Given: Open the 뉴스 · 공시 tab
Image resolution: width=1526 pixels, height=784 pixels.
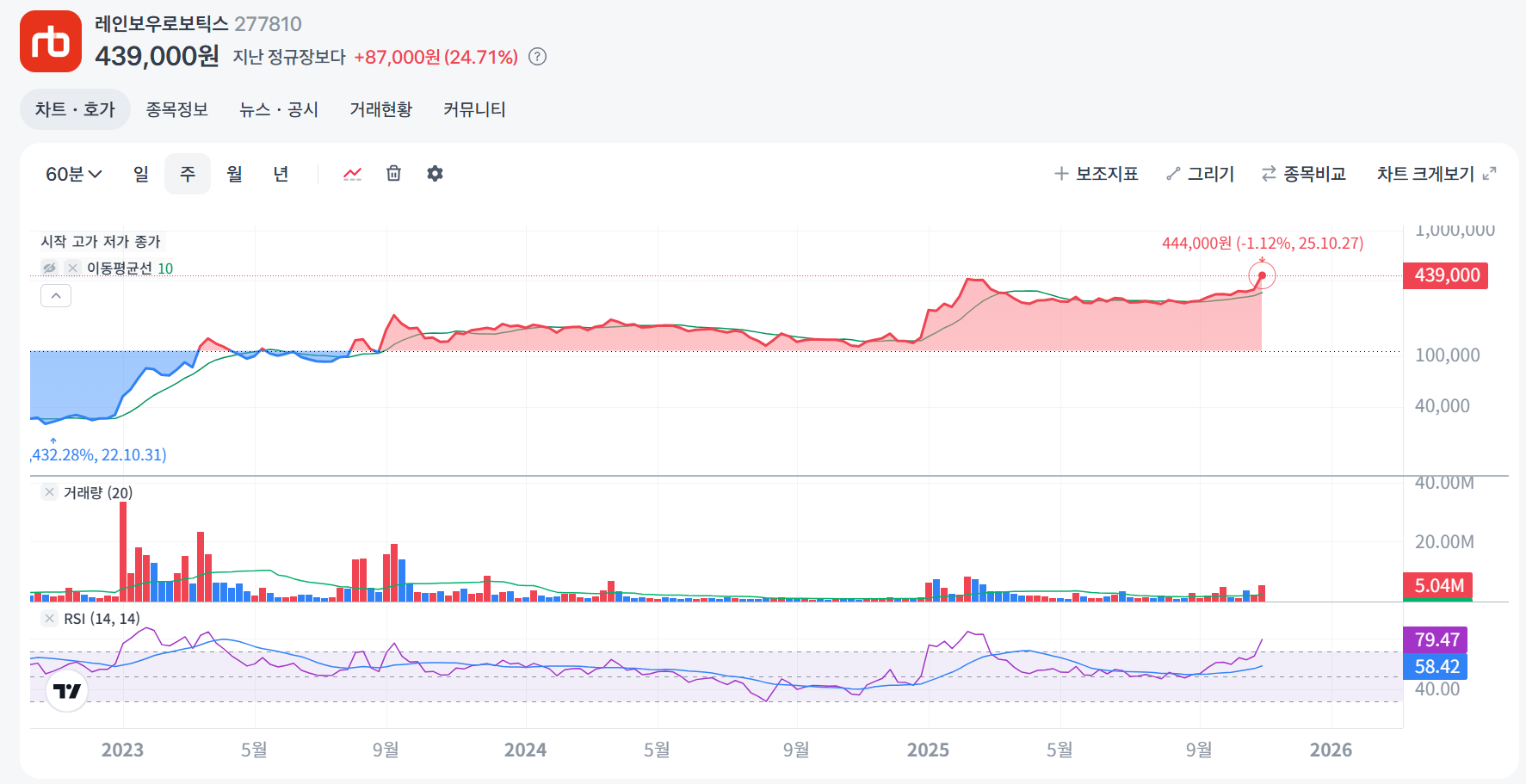Looking at the screenshot, I should tap(279, 109).
